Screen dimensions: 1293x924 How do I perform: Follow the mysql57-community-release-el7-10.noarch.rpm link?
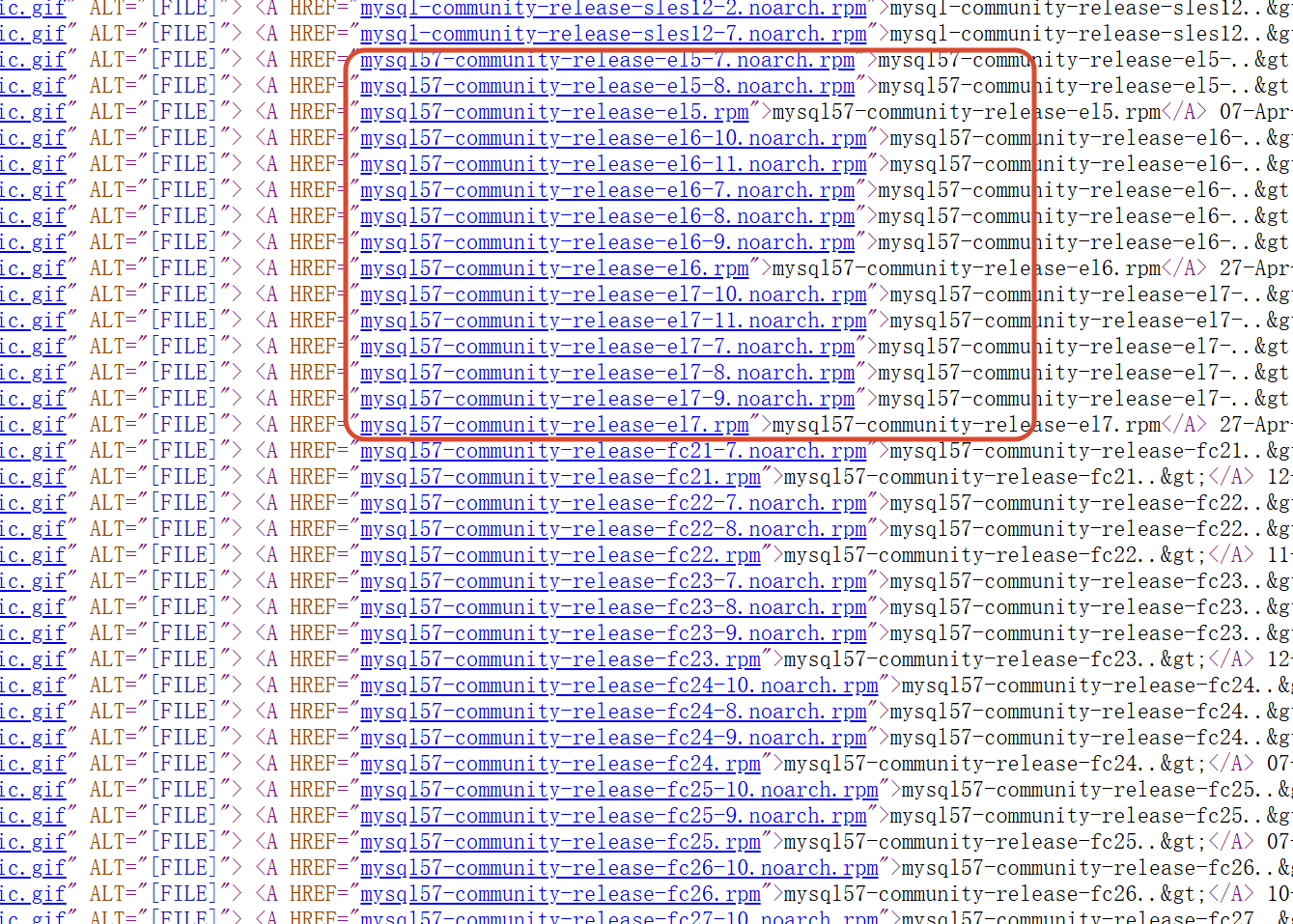coord(613,294)
